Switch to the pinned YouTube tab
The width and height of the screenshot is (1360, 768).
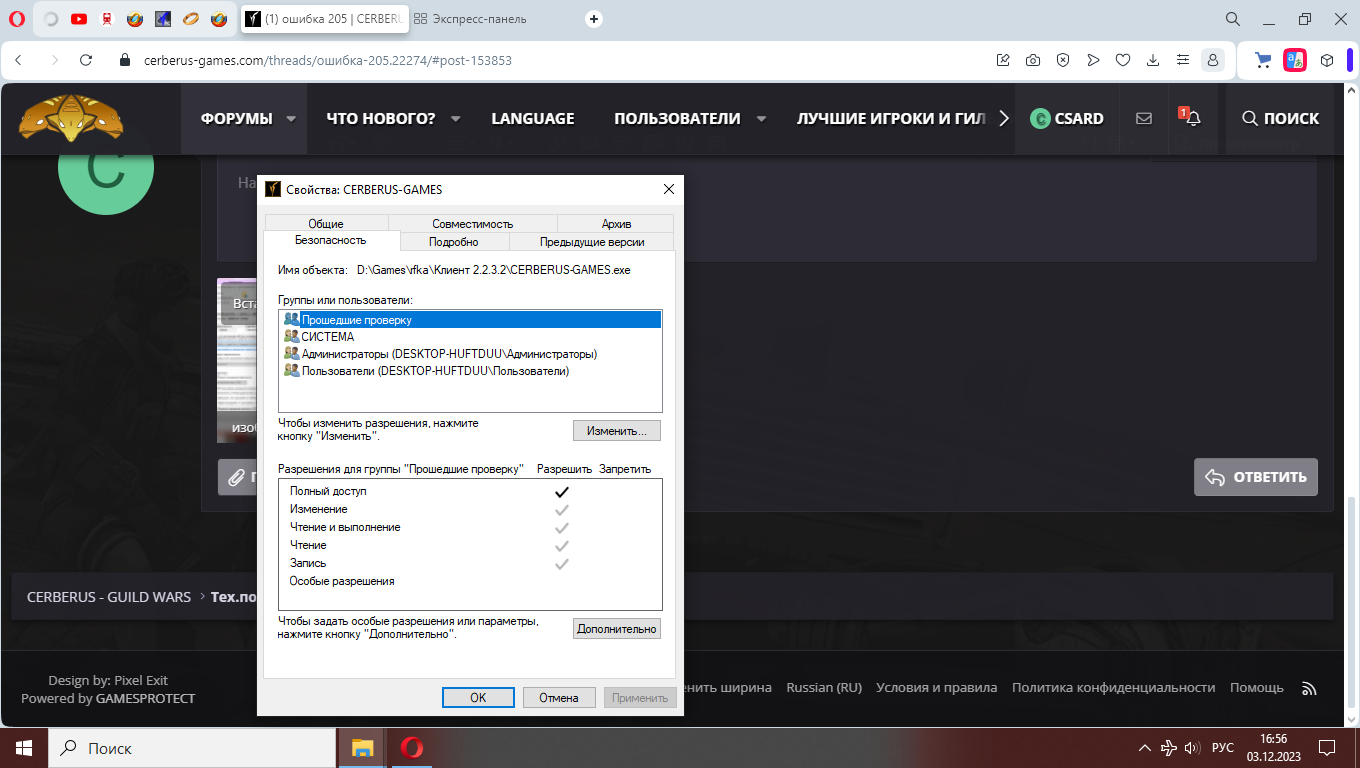click(x=79, y=18)
